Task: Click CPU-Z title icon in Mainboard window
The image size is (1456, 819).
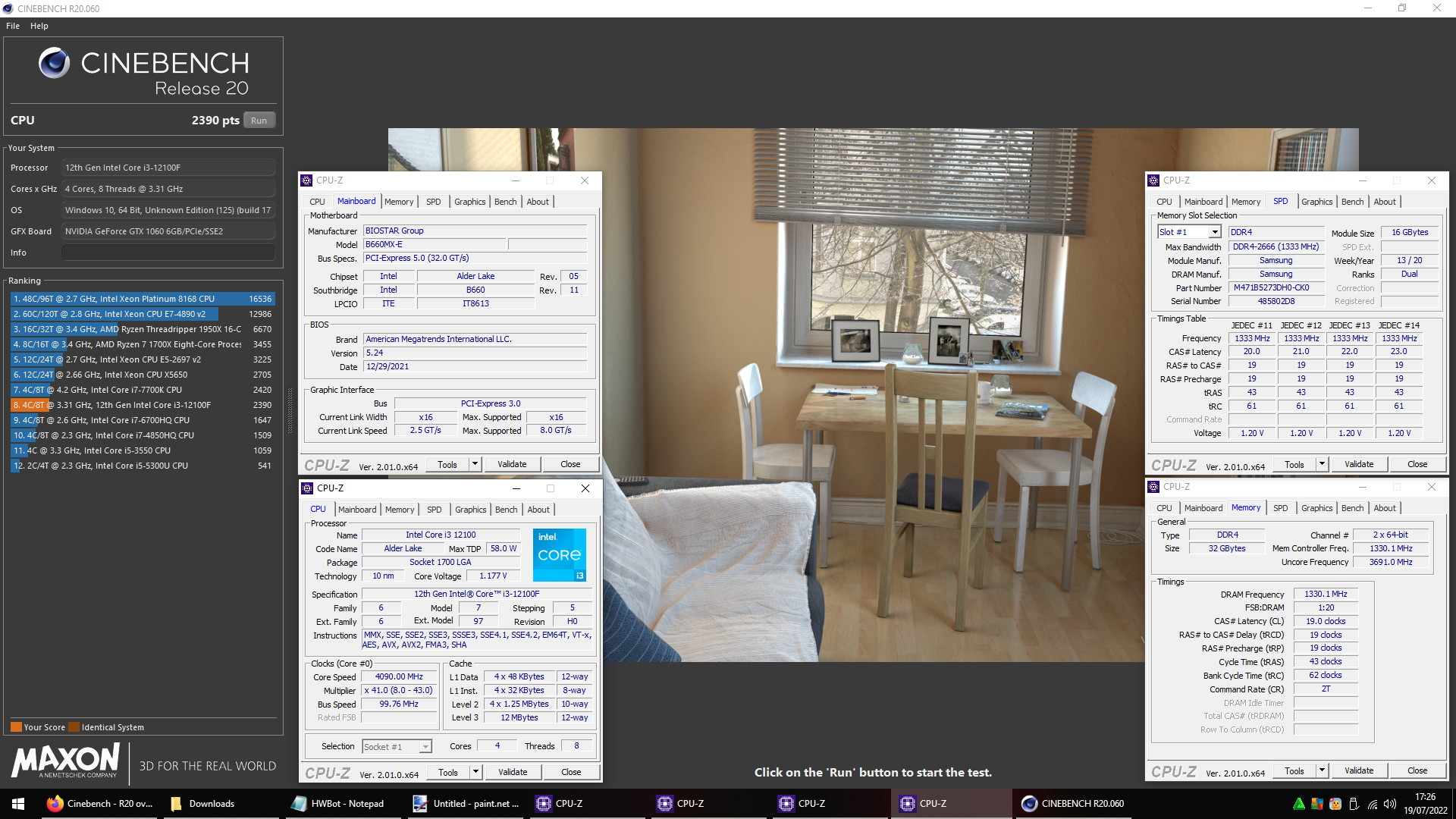Action: pyautogui.click(x=306, y=180)
